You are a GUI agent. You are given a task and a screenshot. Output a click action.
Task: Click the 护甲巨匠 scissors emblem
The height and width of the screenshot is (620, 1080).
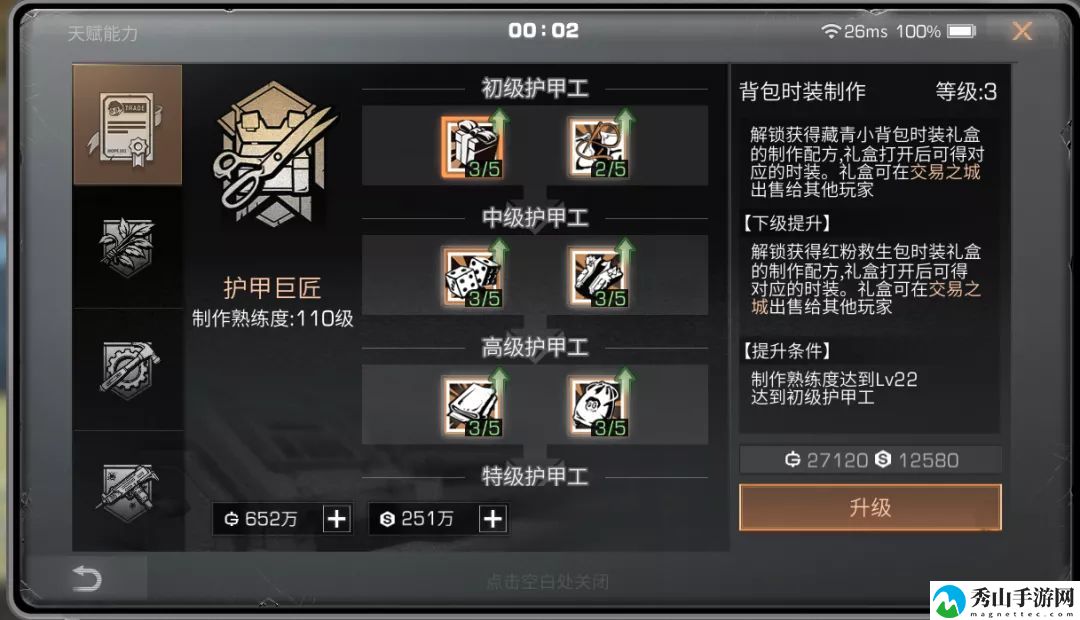click(273, 159)
